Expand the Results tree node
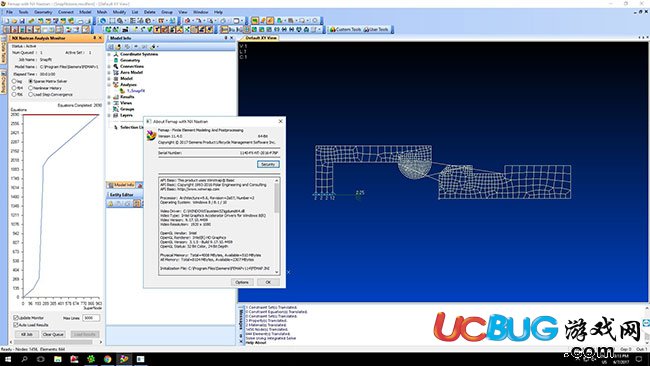Image resolution: width=650 pixels, height=366 pixels. coord(109,97)
